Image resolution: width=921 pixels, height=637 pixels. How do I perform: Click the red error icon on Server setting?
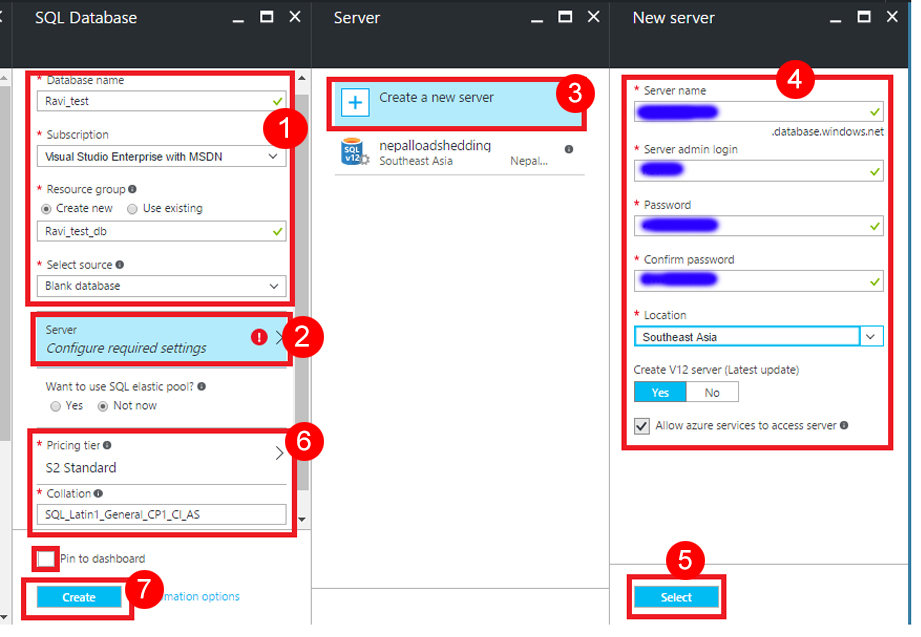[259, 337]
